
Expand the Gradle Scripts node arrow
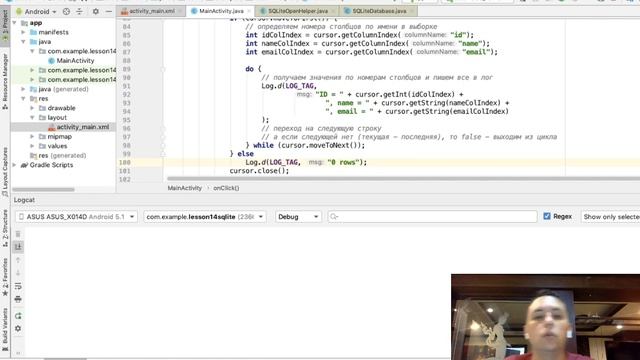[x=15, y=165]
